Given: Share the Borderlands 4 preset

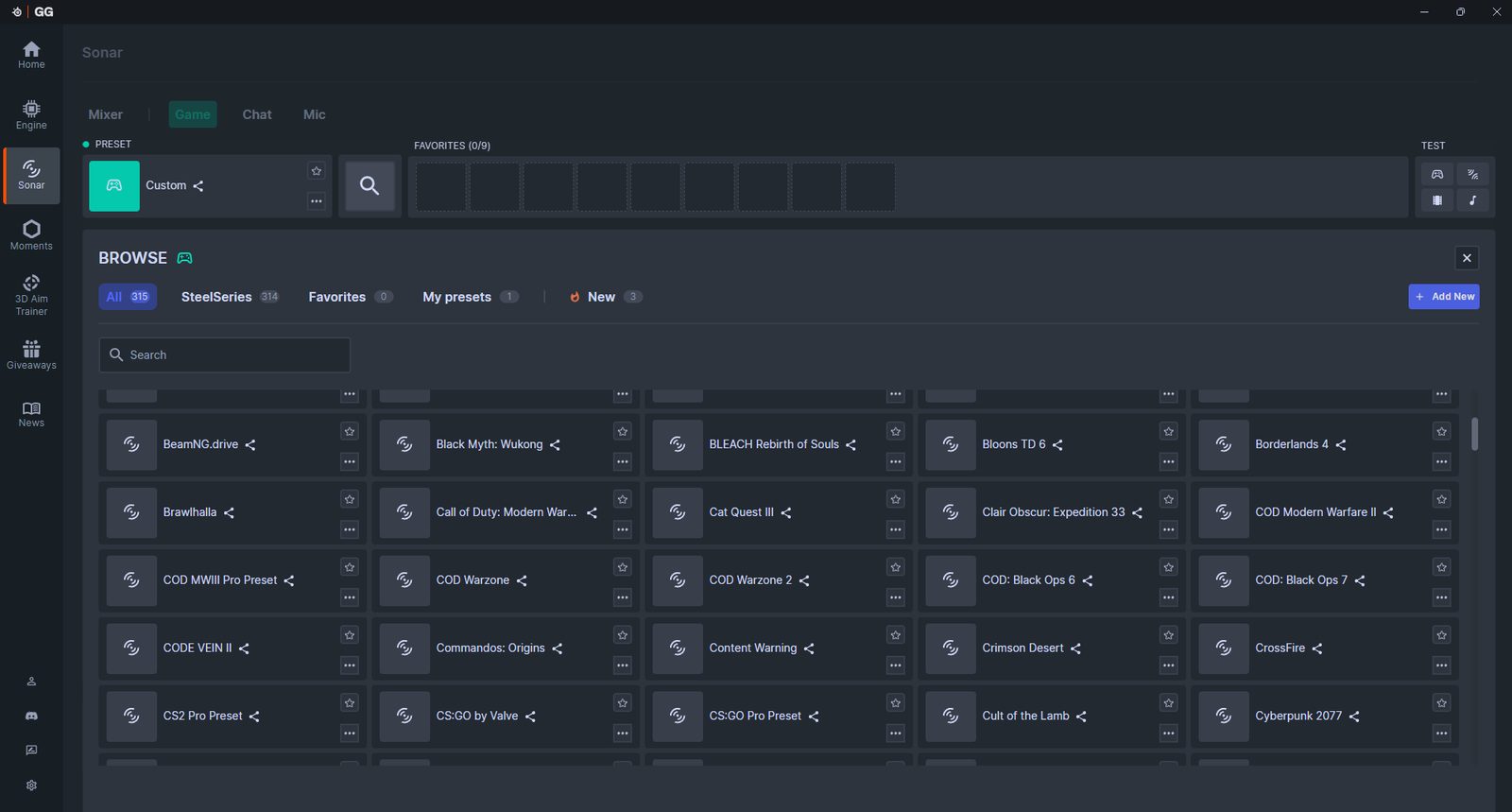Looking at the screenshot, I should [1340, 445].
